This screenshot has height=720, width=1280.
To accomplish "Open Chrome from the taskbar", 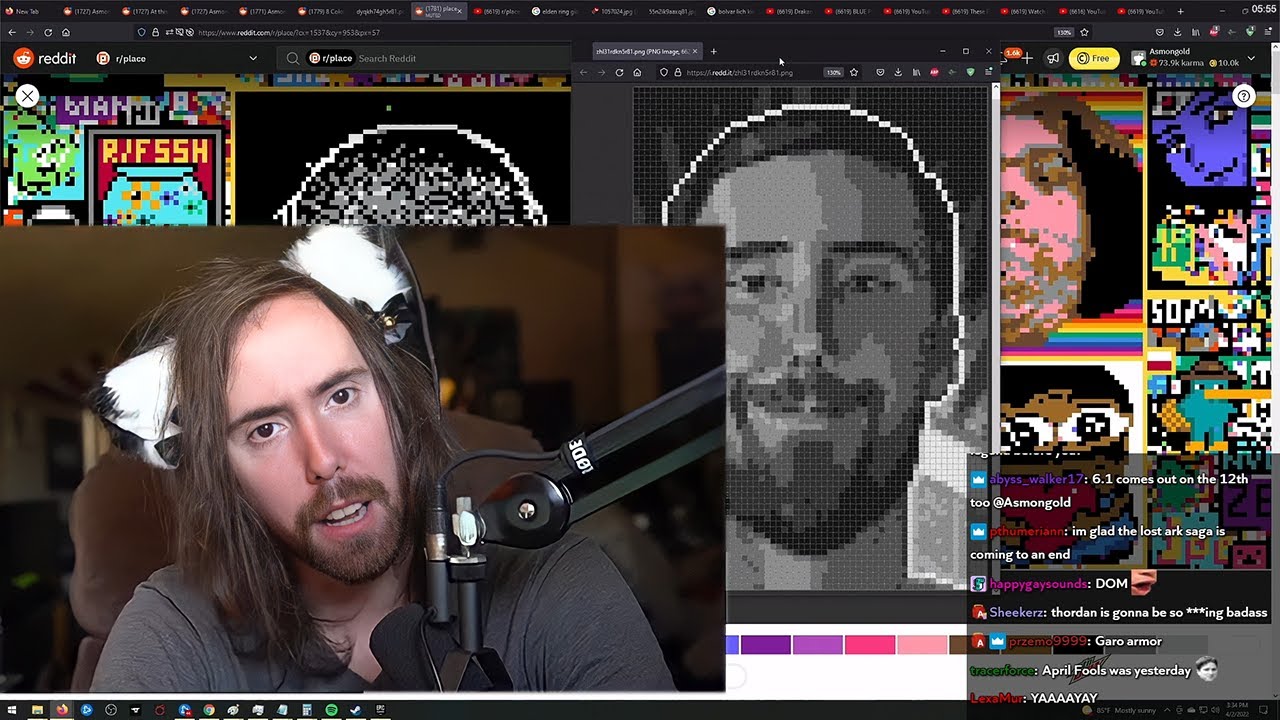I will pyautogui.click(x=209, y=710).
